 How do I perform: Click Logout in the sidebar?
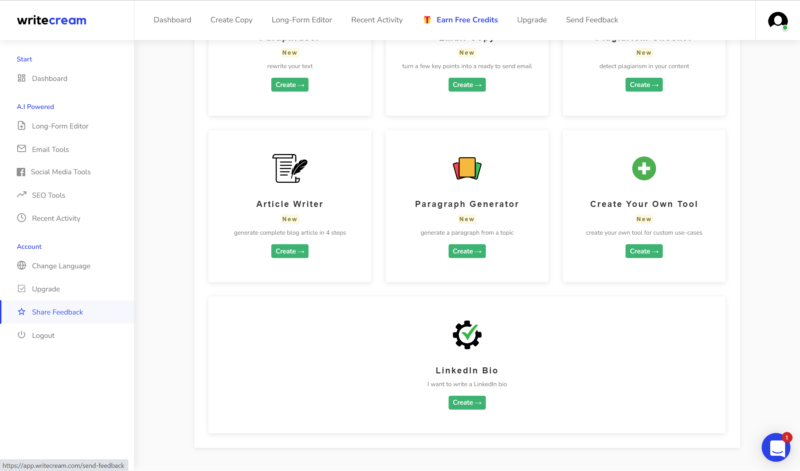[43, 335]
